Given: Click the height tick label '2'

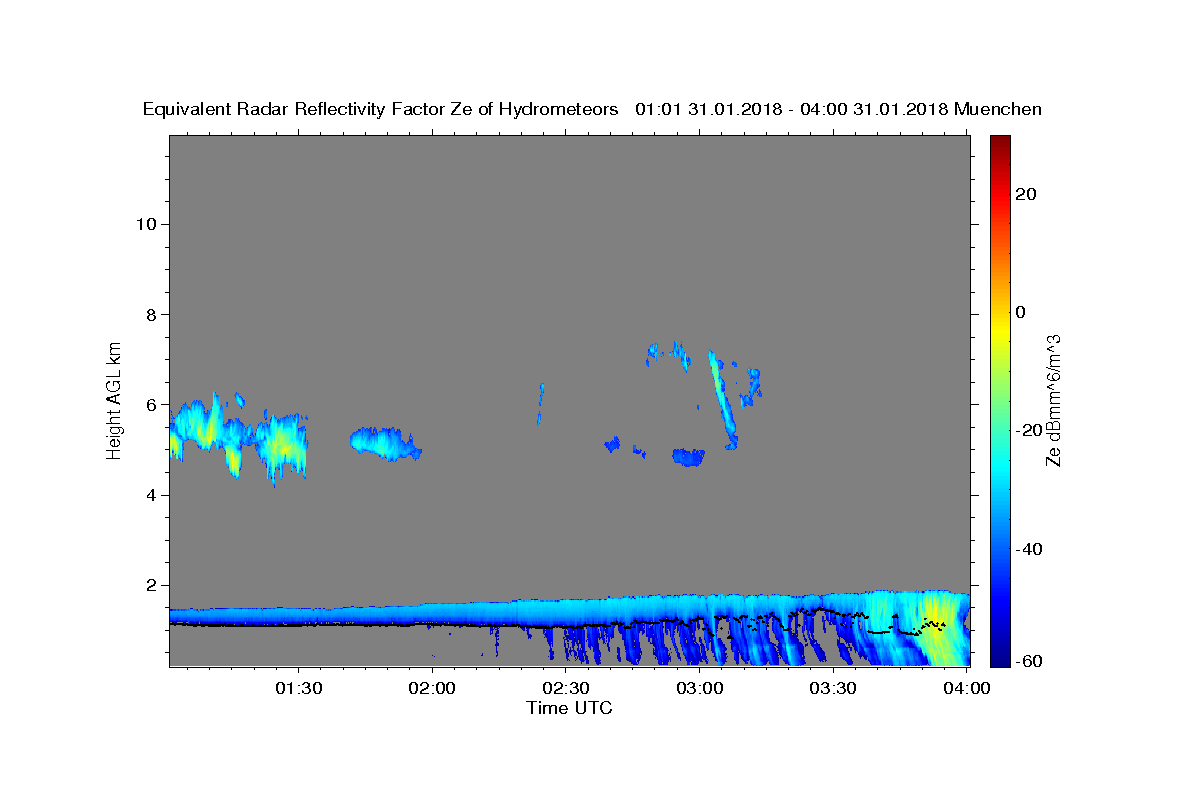Looking at the screenshot, I should [150, 585].
